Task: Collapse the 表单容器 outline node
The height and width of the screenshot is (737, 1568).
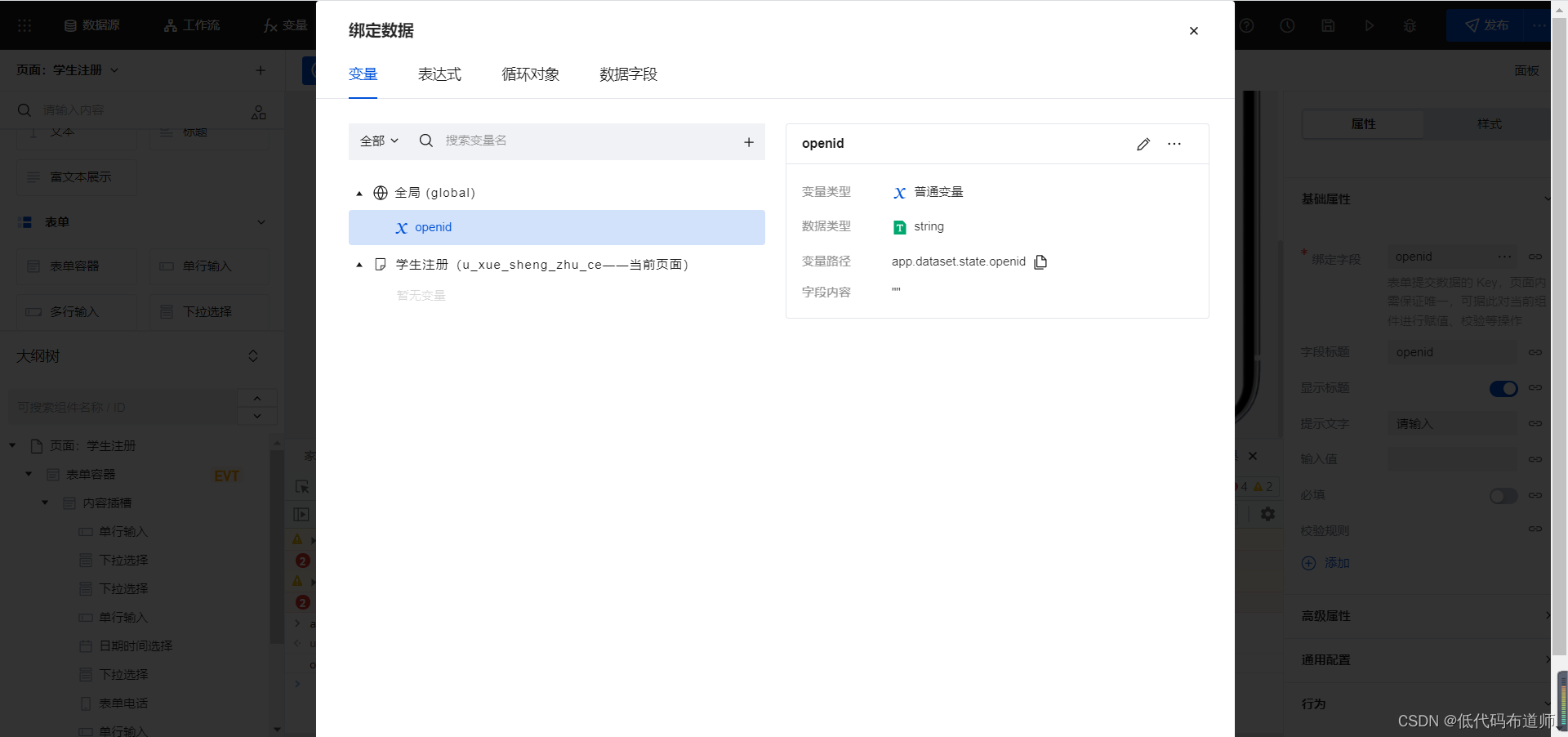Action: pyautogui.click(x=29, y=474)
